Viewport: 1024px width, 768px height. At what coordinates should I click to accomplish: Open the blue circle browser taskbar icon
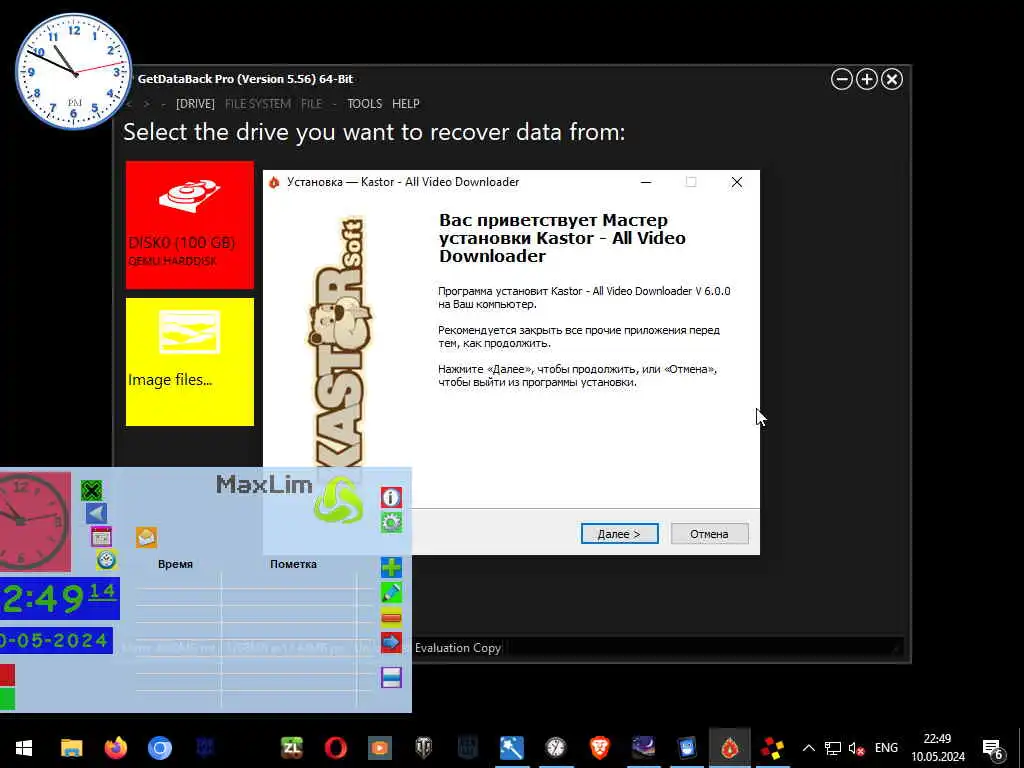click(159, 748)
